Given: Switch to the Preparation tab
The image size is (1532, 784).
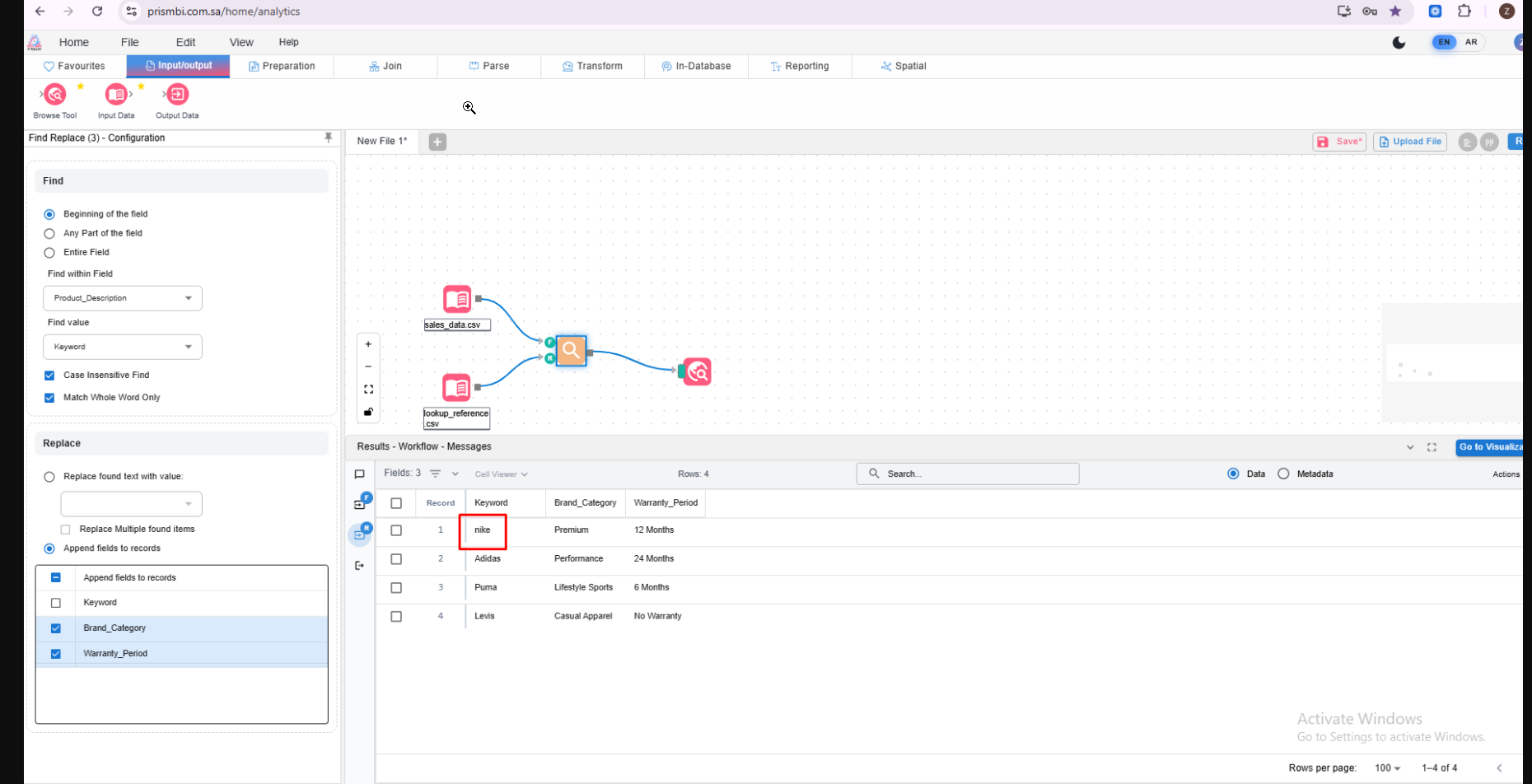Looking at the screenshot, I should [x=282, y=66].
